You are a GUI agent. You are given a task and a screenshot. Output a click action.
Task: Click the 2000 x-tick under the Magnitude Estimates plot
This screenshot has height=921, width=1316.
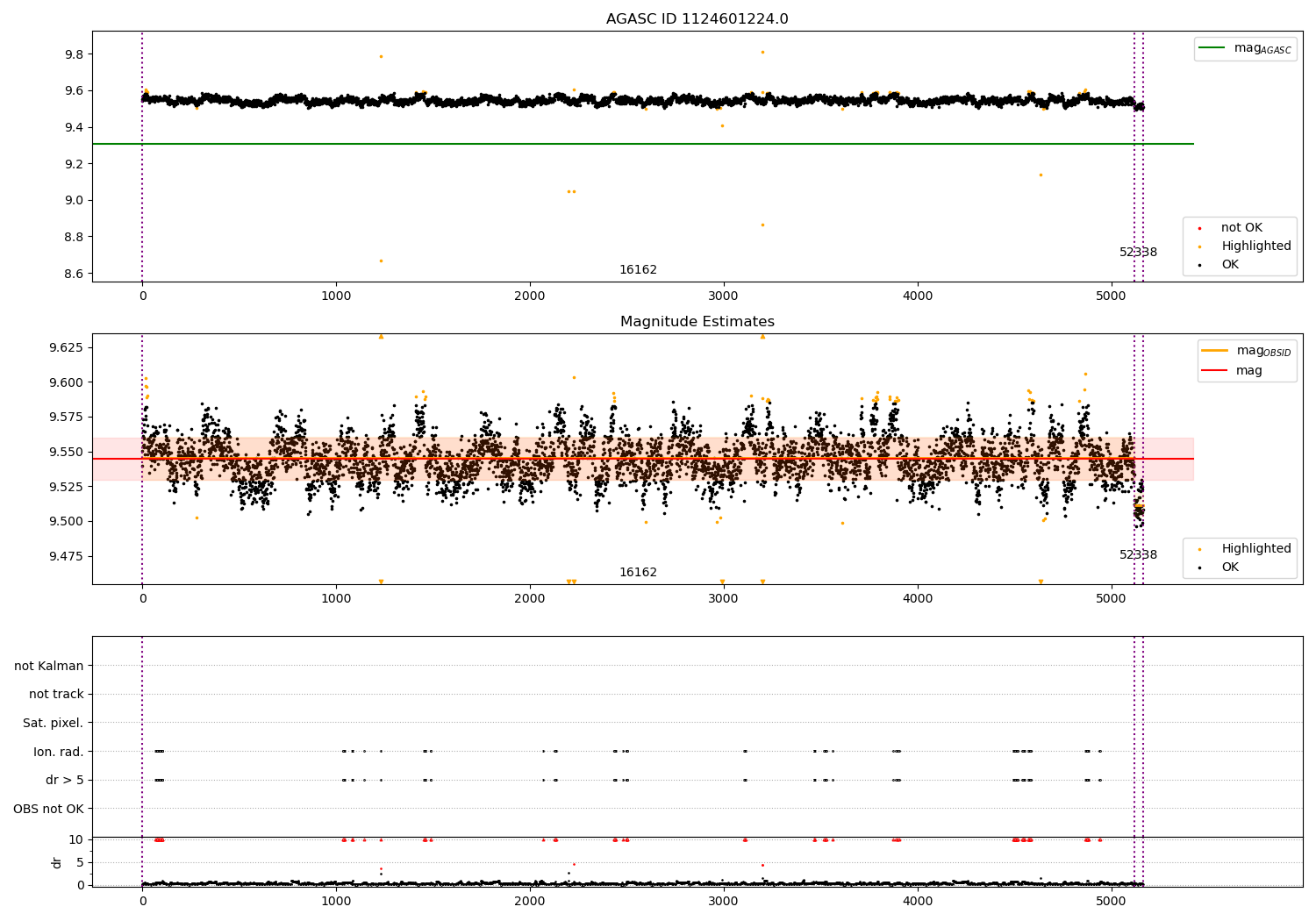click(530, 598)
